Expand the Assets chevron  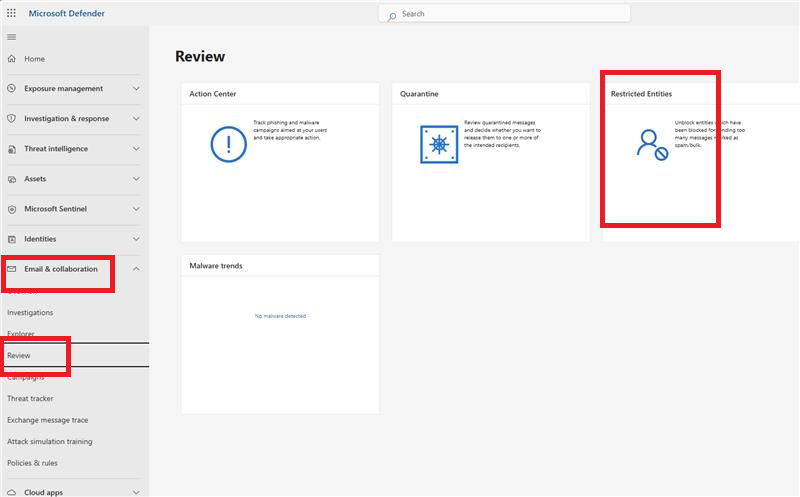point(136,179)
